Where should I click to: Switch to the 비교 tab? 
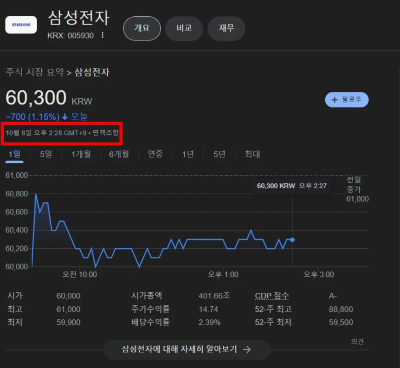[x=184, y=28]
